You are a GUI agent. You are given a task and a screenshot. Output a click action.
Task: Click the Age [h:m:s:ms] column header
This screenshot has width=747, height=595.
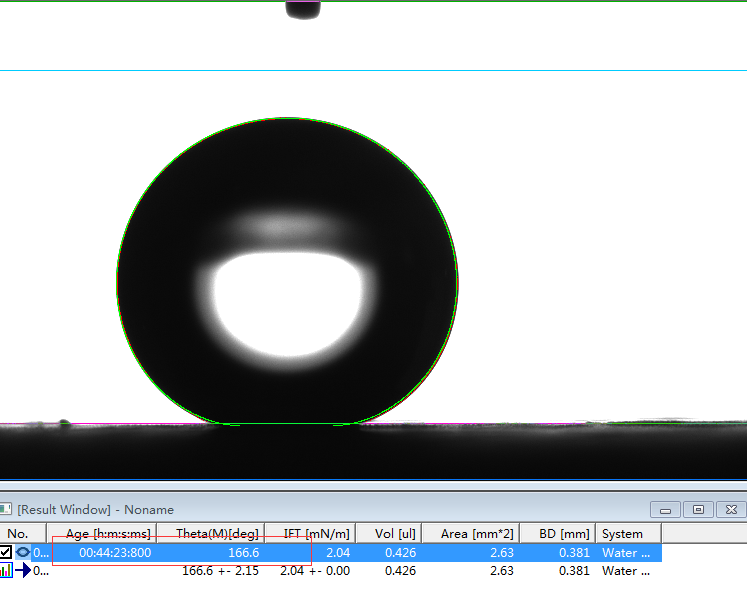[x=108, y=533]
